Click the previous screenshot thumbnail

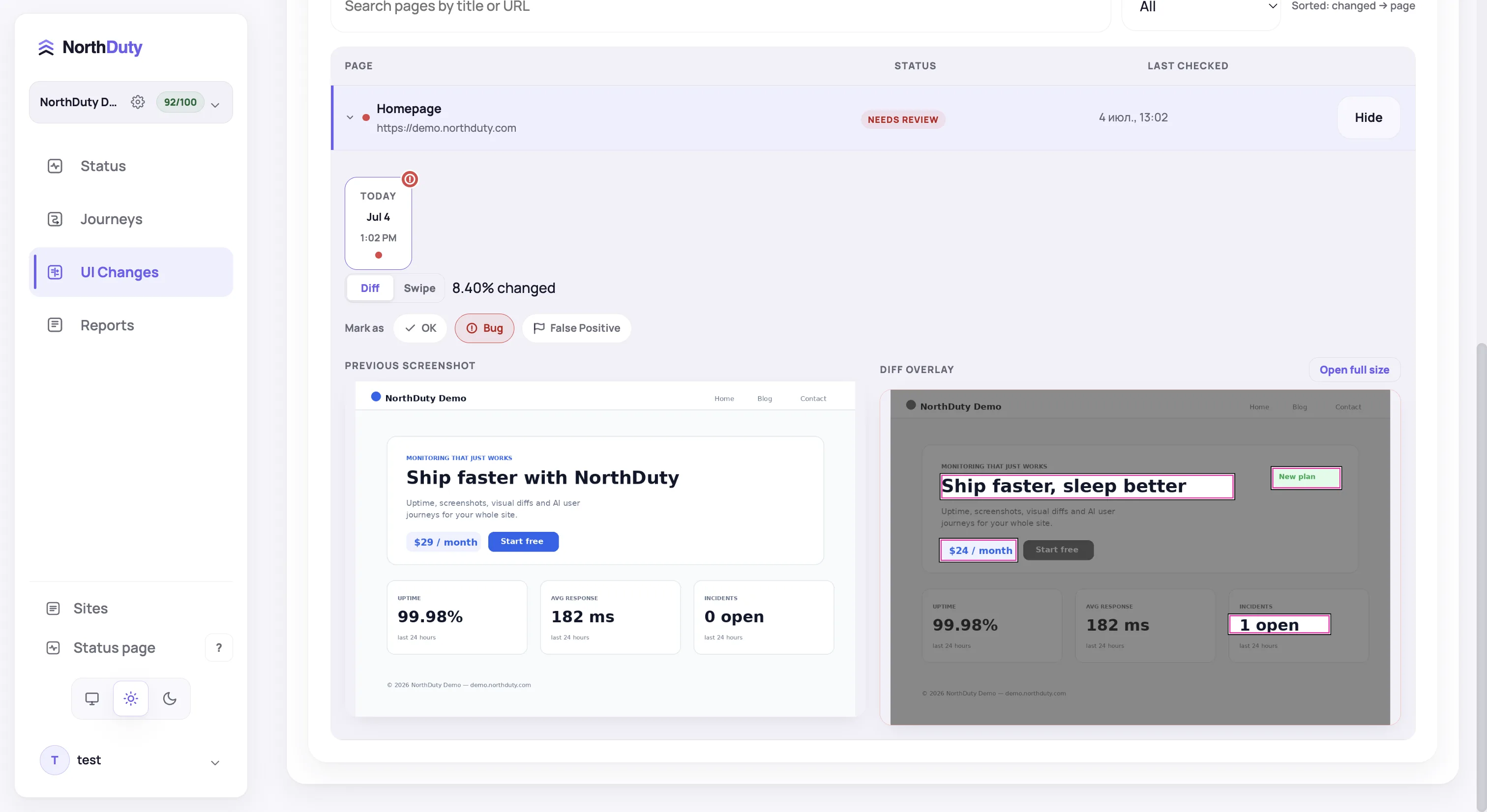tap(605, 550)
